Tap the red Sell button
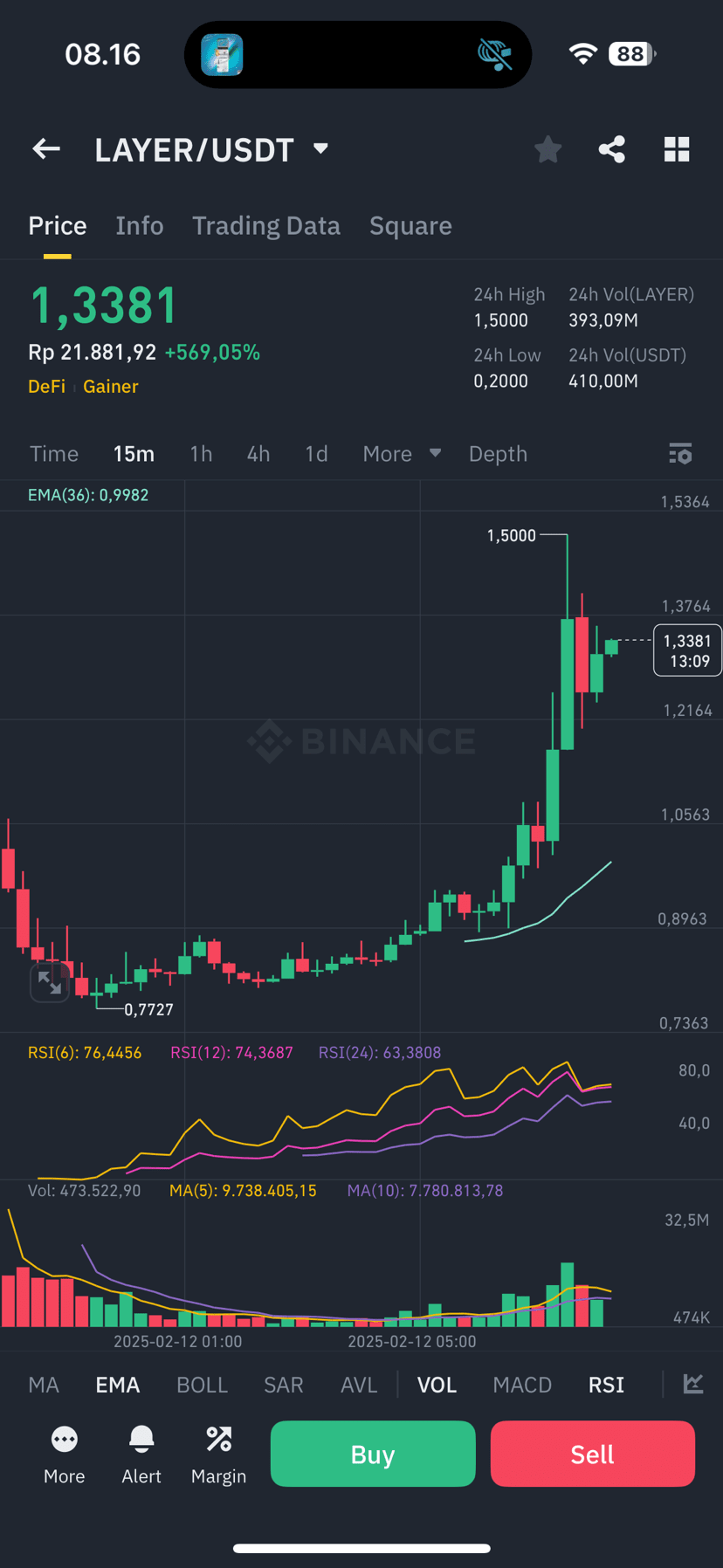Viewport: 723px width, 1568px height. pos(593,1454)
